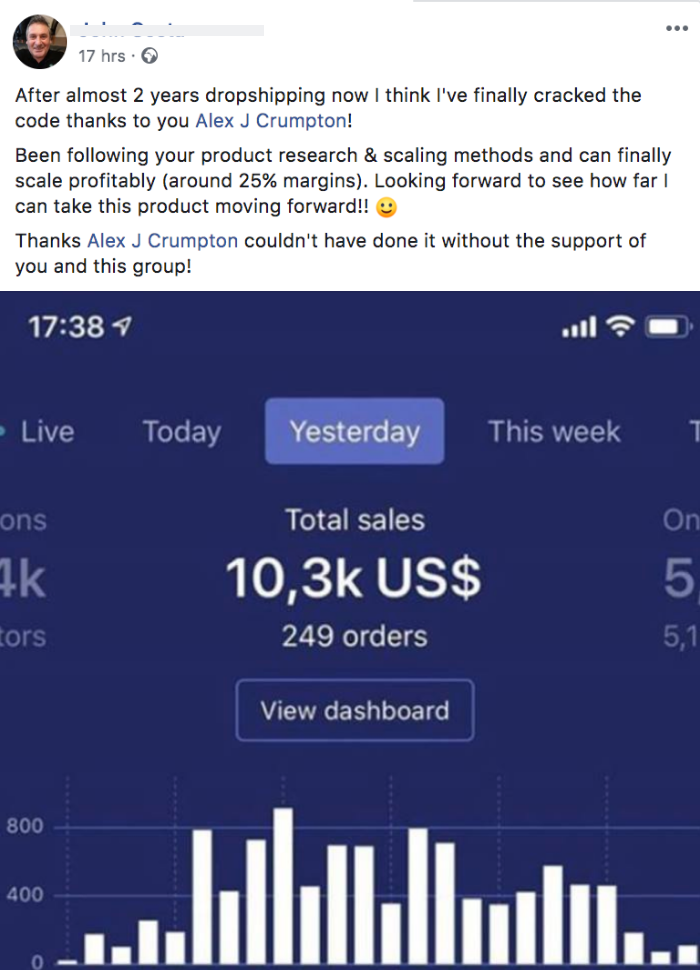This screenshot has height=970, width=700.
Task: Tap the location arrow icon beside 17:38
Action: 124,325
